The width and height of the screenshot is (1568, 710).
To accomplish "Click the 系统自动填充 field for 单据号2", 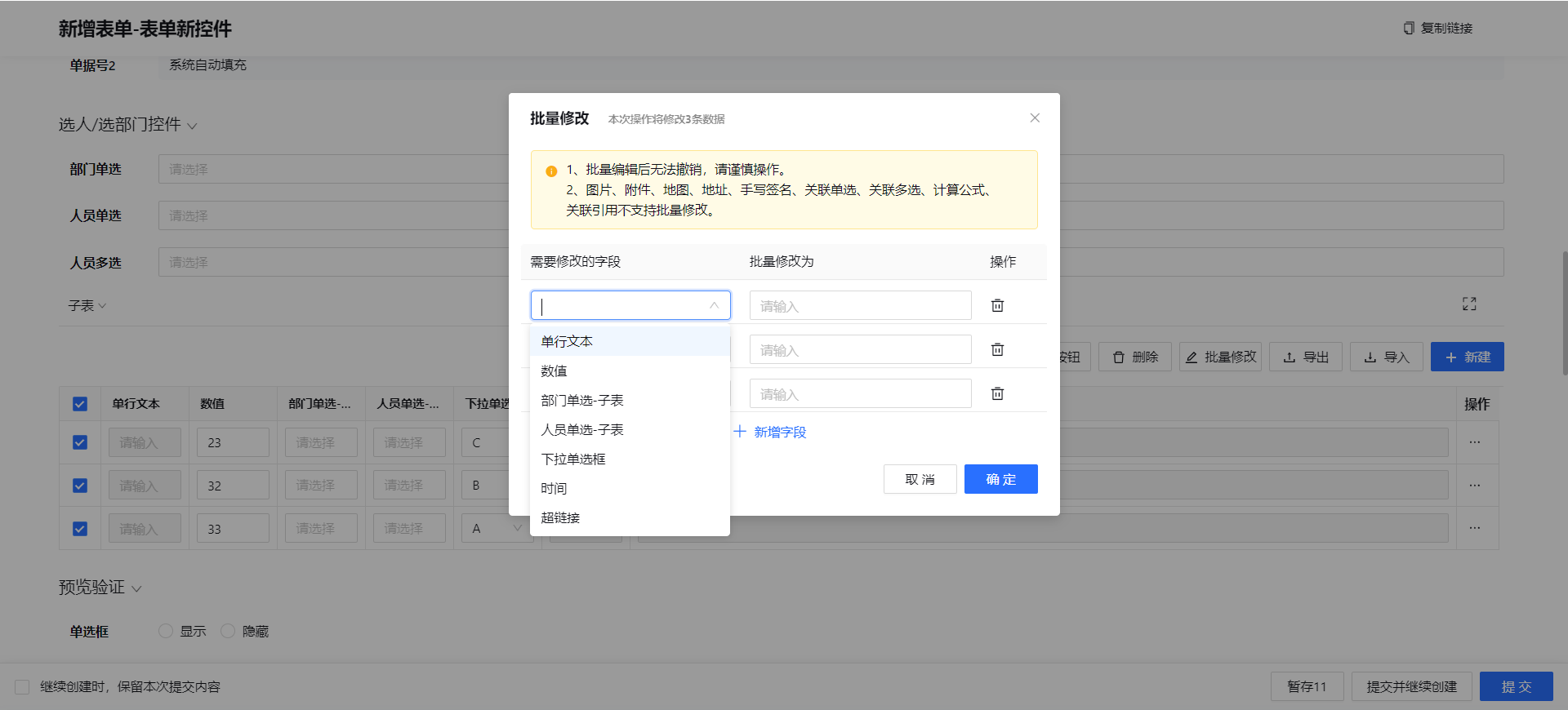I will click(831, 65).
